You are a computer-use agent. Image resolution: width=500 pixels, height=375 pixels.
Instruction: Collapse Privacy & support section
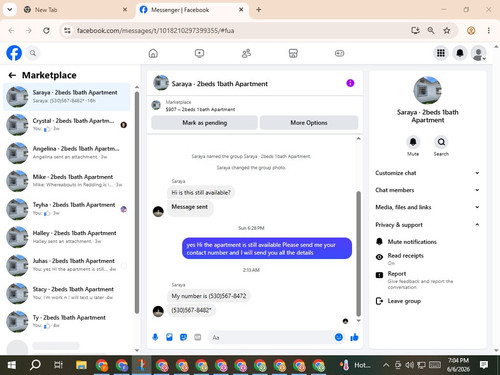[x=427, y=225]
